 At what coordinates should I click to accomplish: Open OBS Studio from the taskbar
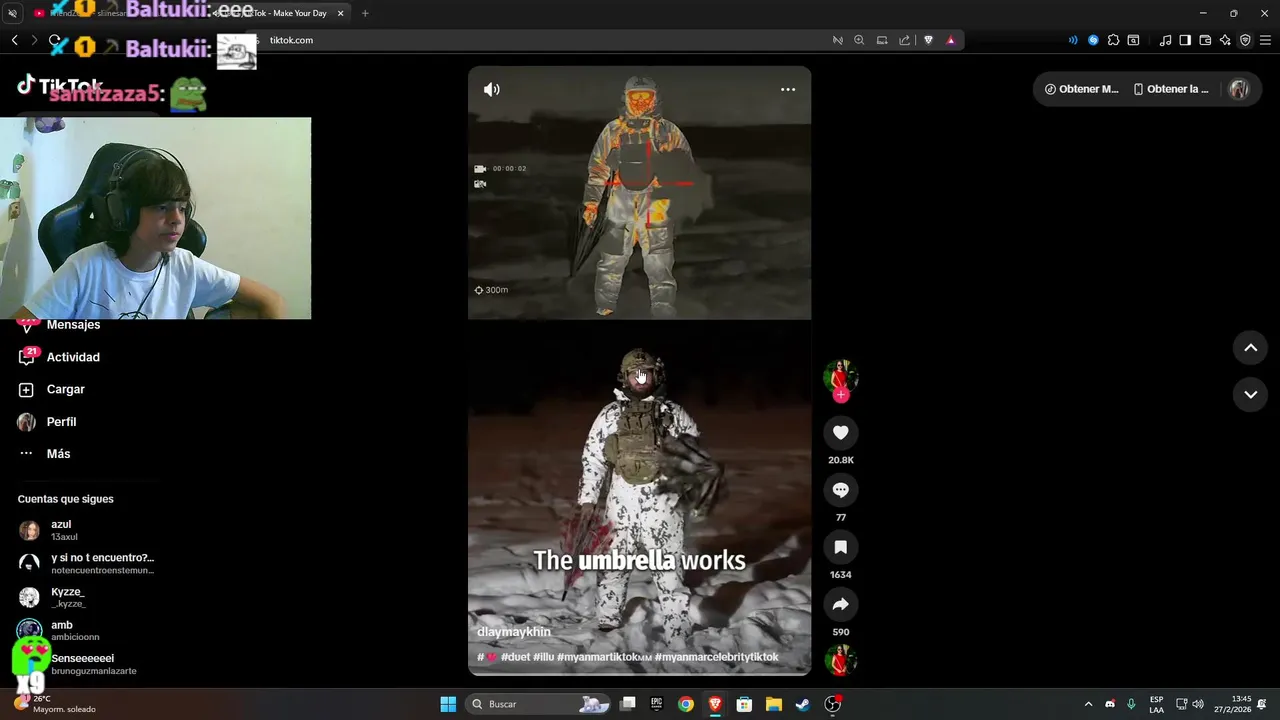click(x=832, y=704)
